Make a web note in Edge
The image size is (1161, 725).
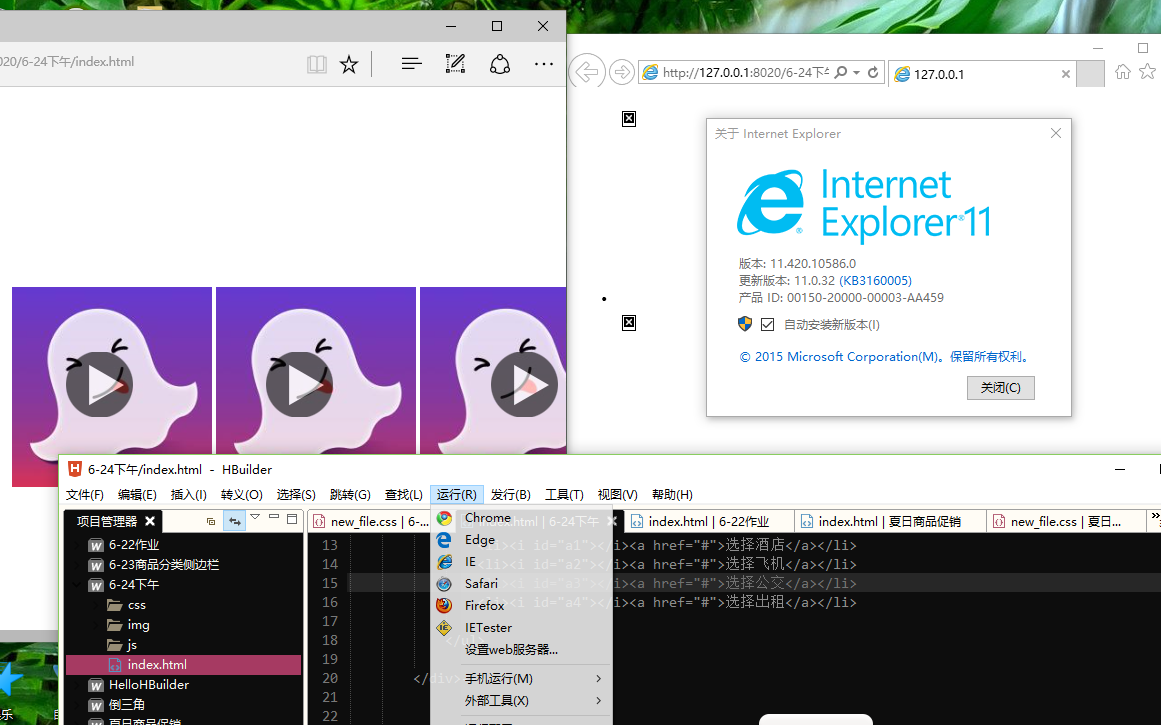point(455,64)
